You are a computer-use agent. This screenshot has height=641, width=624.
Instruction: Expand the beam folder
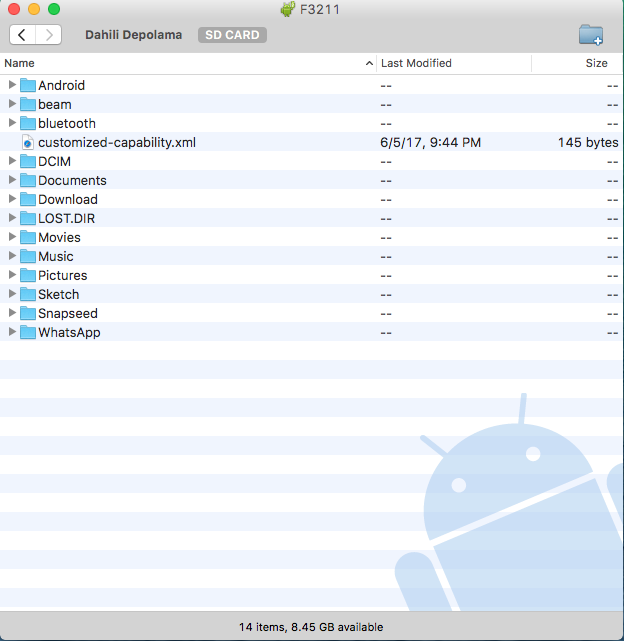point(12,104)
